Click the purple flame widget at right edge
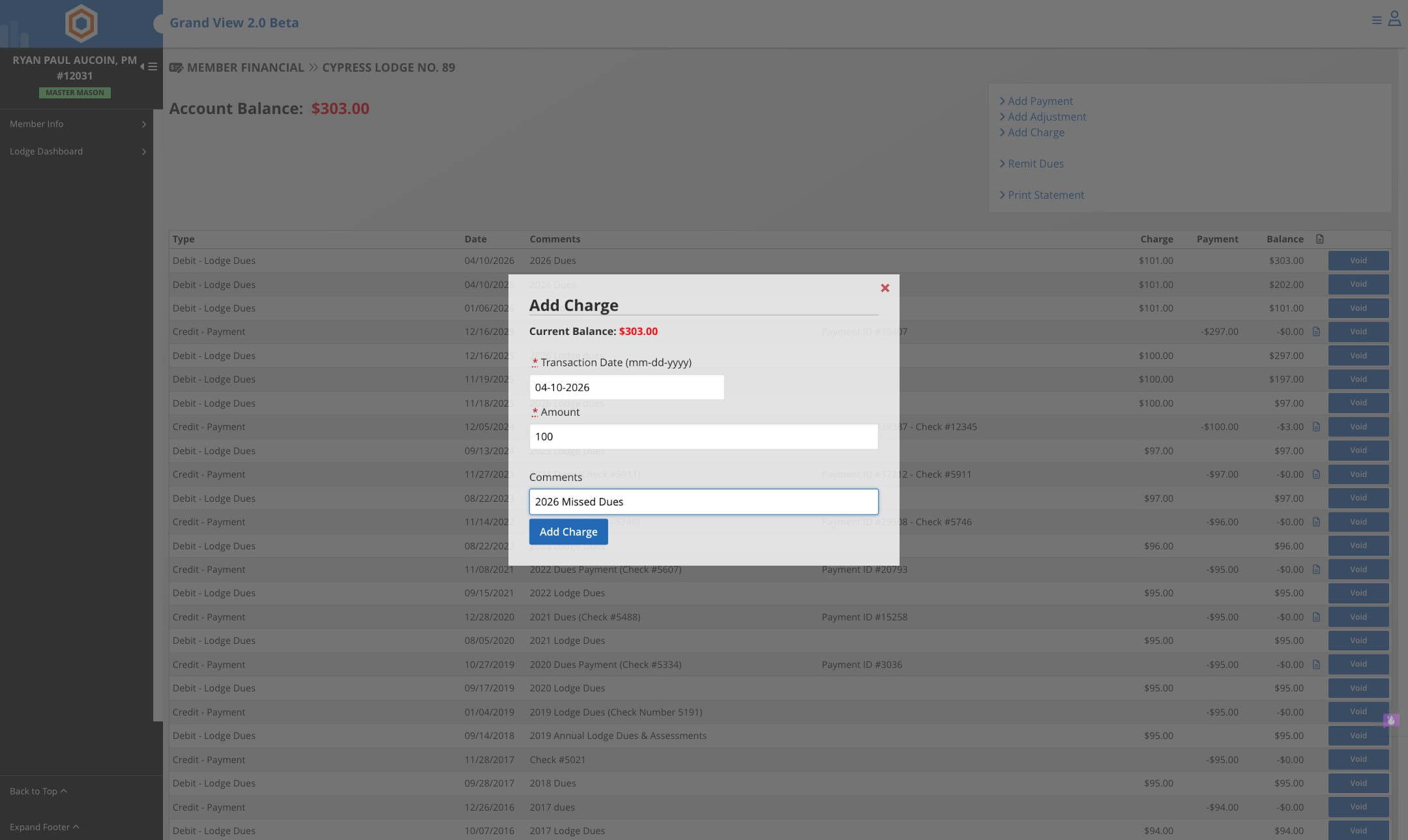 click(x=1391, y=720)
